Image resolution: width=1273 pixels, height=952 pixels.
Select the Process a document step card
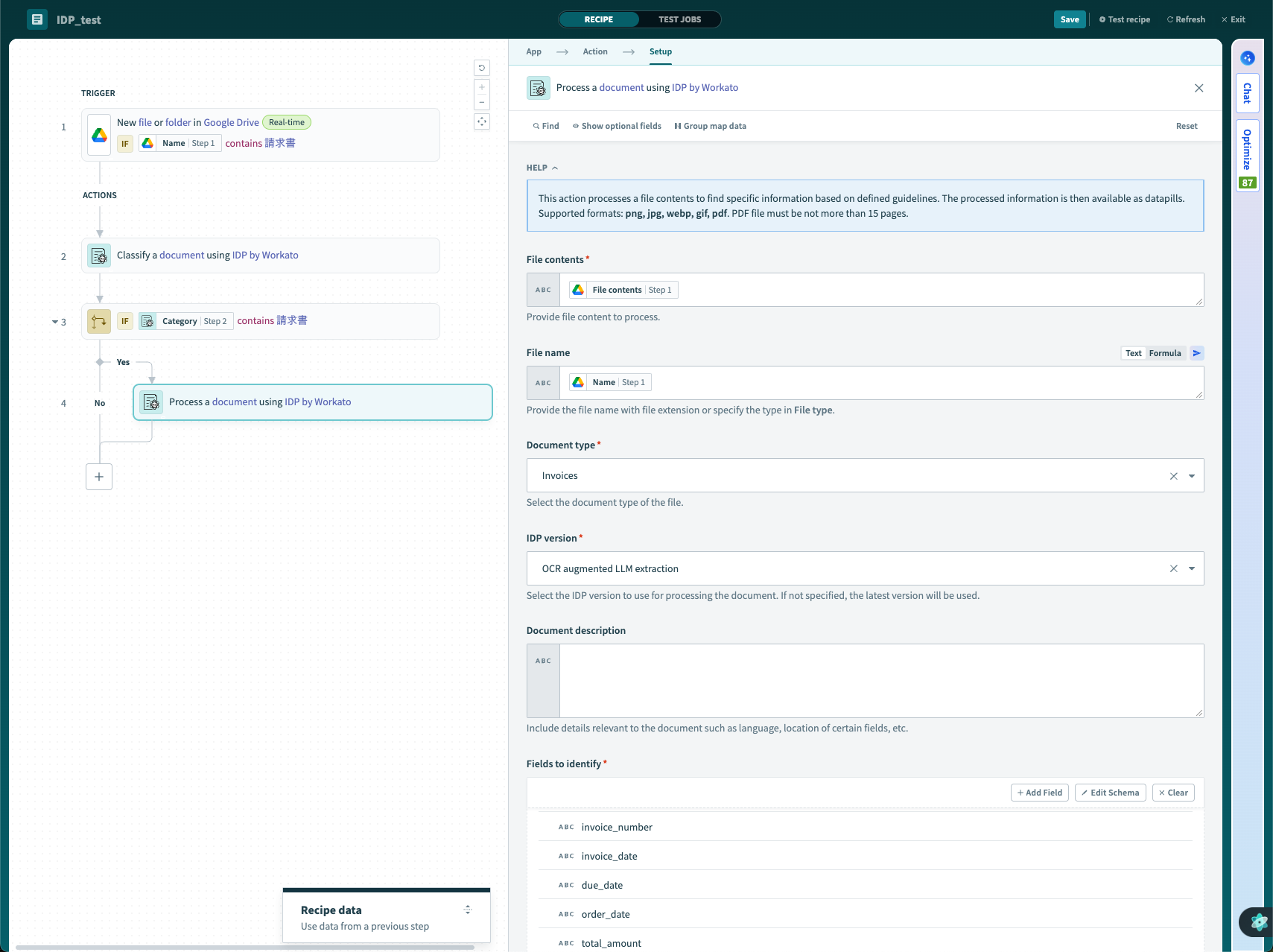[313, 402]
